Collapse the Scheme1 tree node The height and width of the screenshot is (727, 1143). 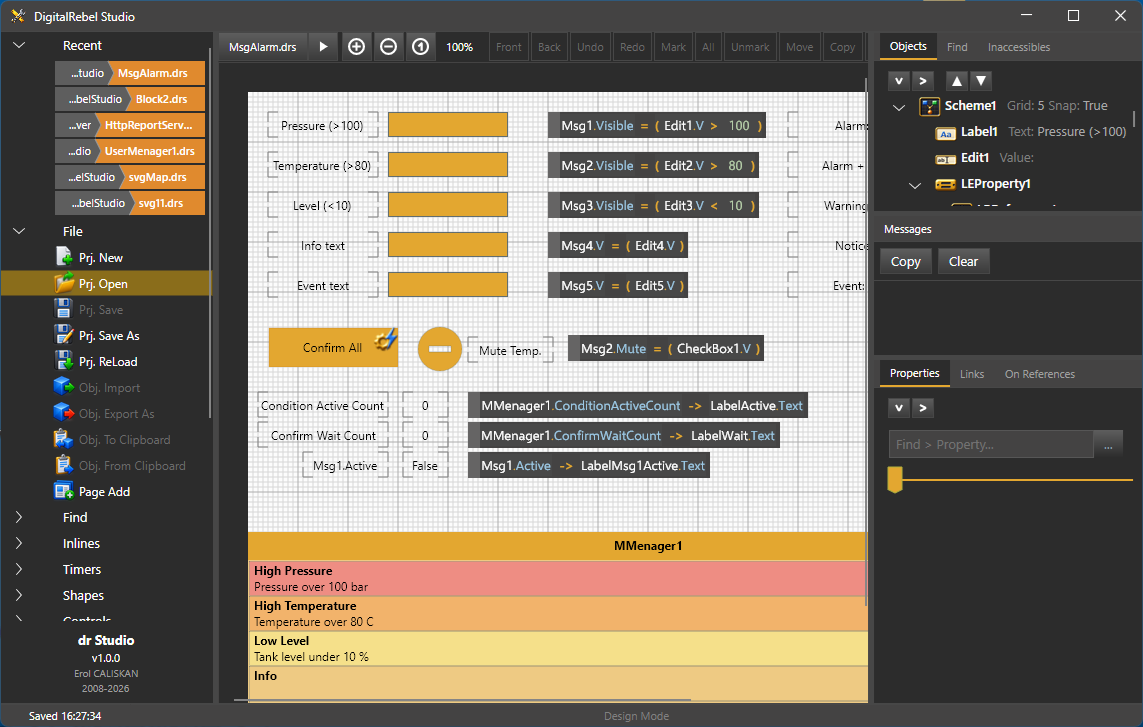(900, 107)
